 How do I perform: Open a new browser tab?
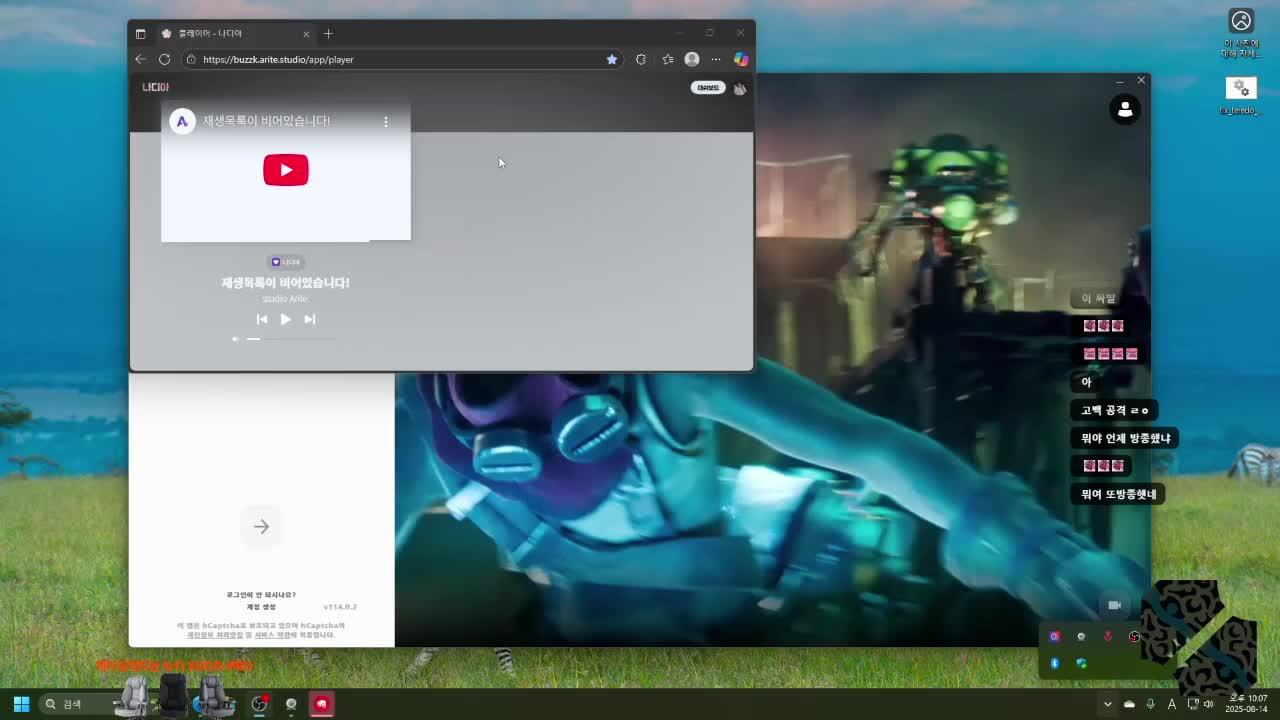[328, 33]
